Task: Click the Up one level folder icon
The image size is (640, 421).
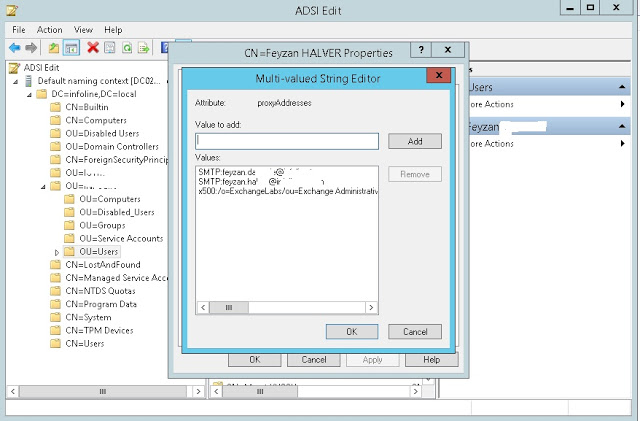Action: point(54,47)
